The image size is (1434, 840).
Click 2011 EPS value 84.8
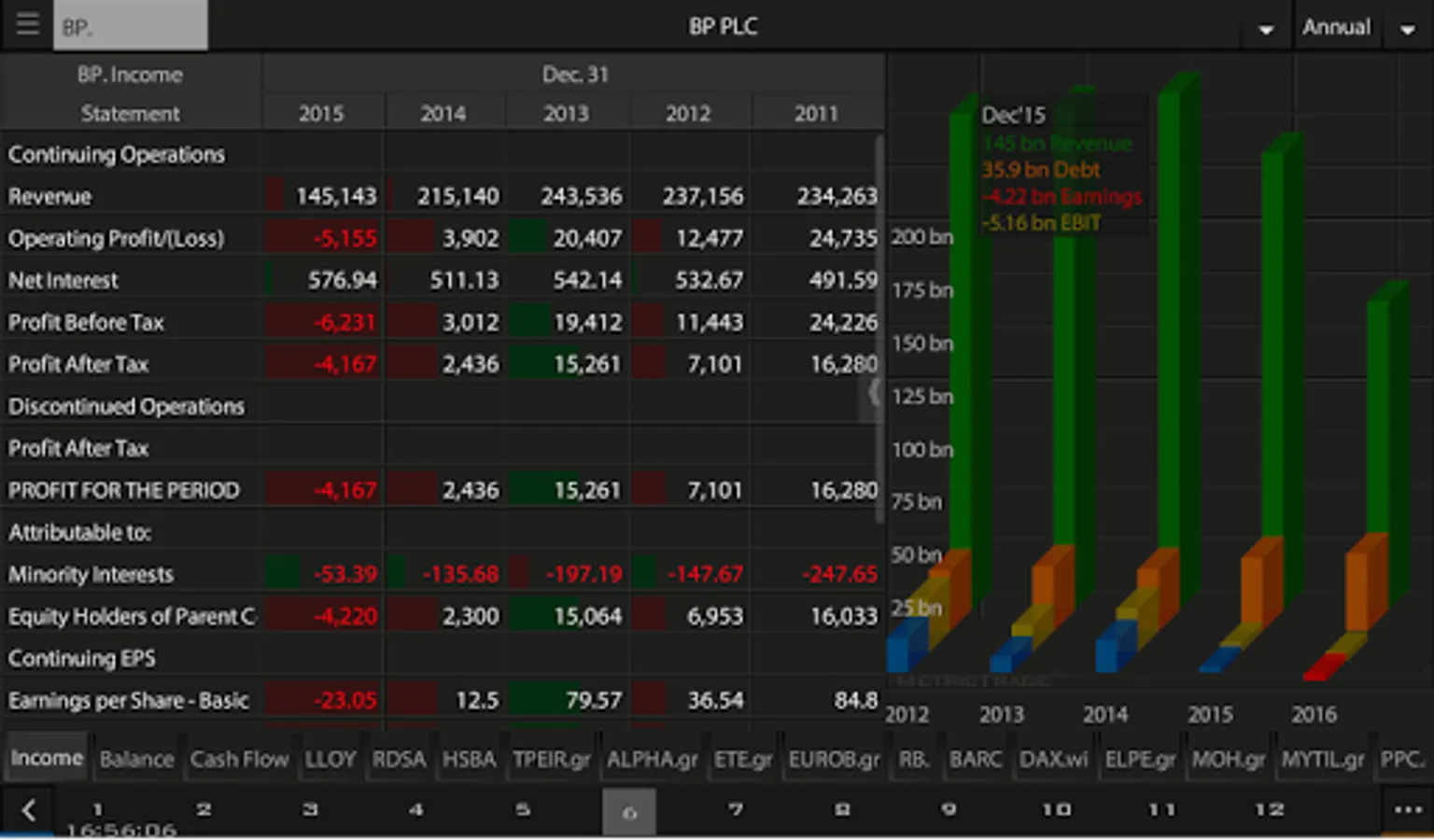855,700
